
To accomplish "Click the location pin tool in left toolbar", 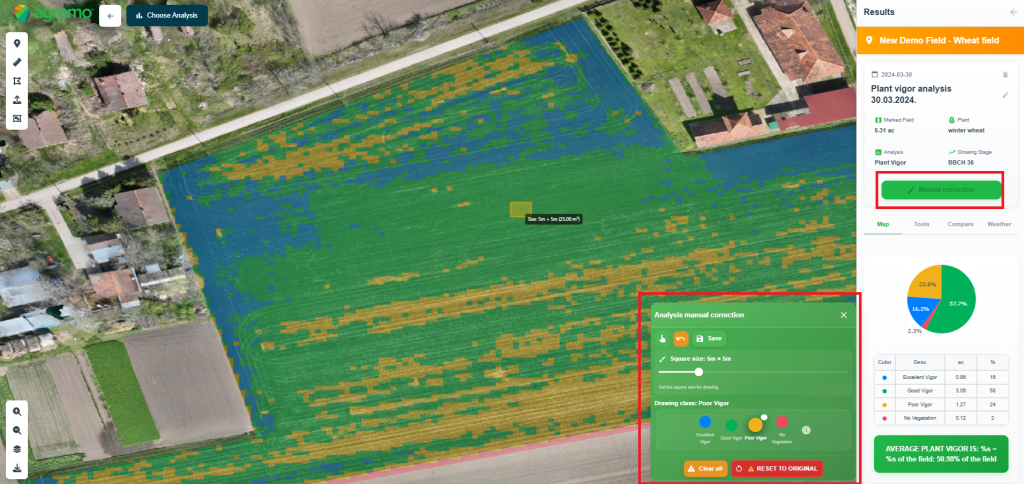I will [17, 43].
